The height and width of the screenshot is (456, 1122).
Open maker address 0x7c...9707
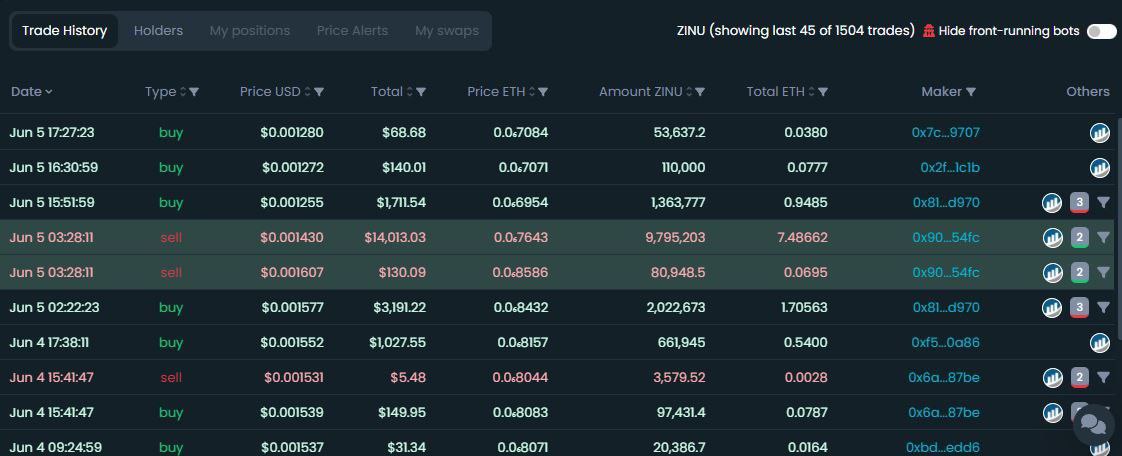click(x=945, y=132)
